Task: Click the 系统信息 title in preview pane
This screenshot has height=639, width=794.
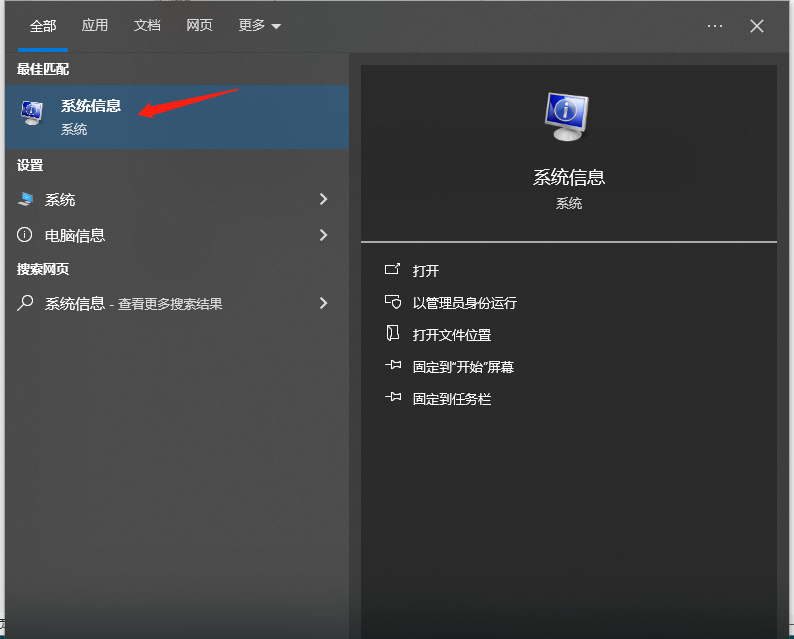Action: click(569, 177)
